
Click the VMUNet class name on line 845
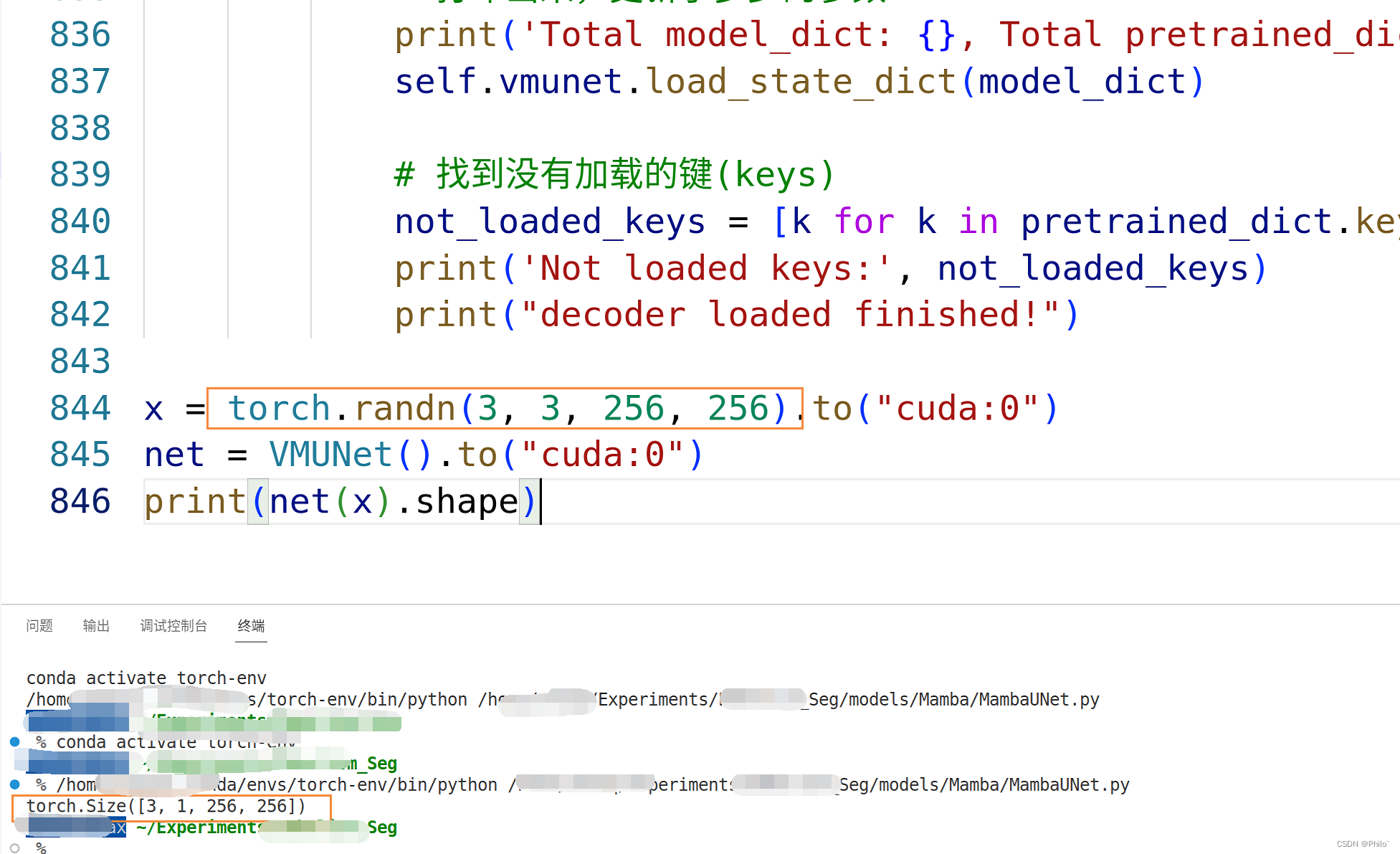tap(330, 455)
